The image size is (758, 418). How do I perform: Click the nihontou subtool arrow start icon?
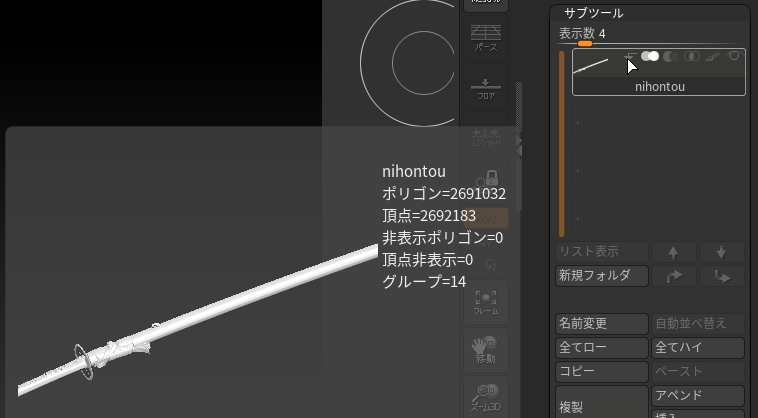630,57
